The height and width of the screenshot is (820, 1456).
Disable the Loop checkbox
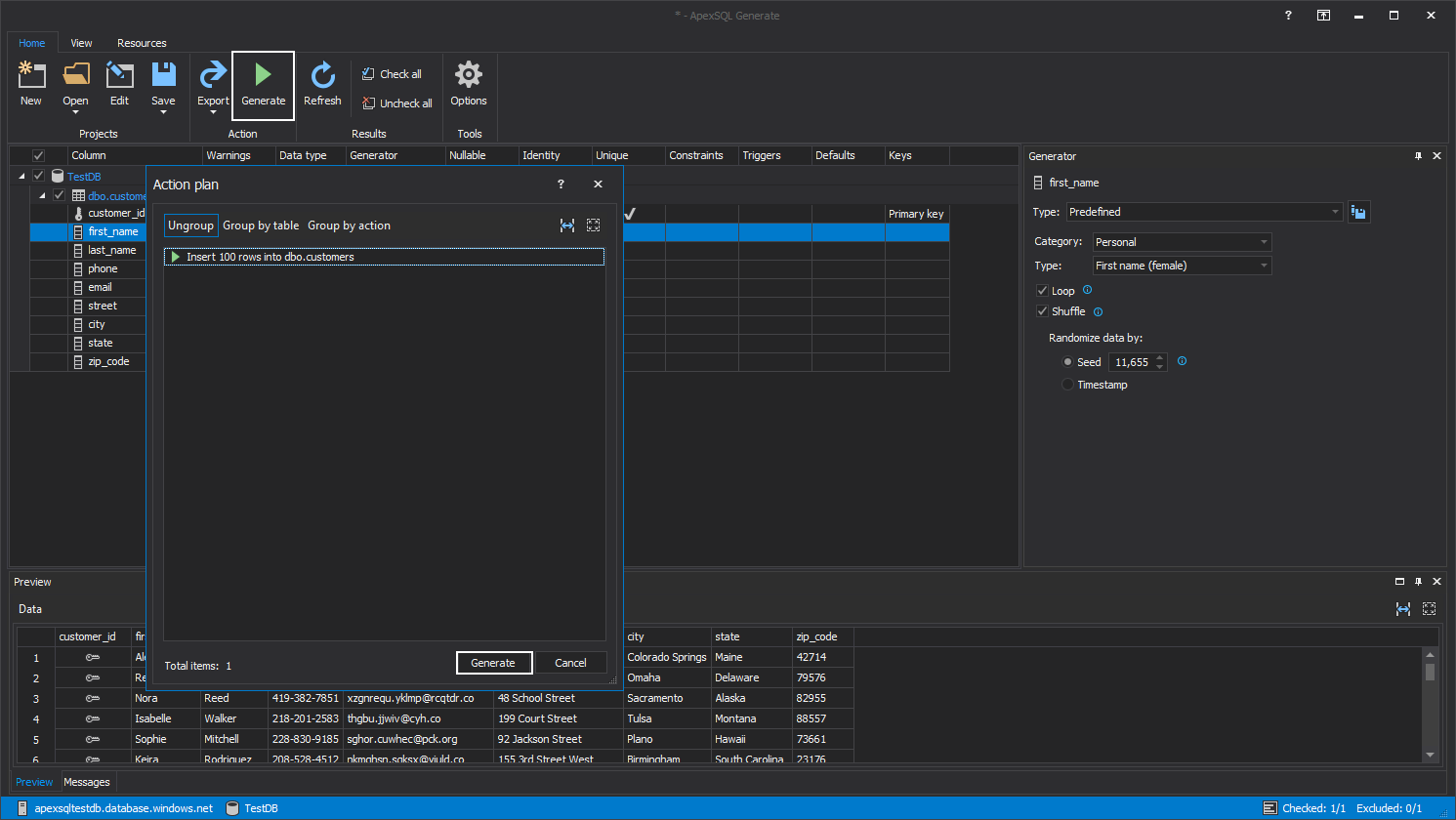[1042, 290]
